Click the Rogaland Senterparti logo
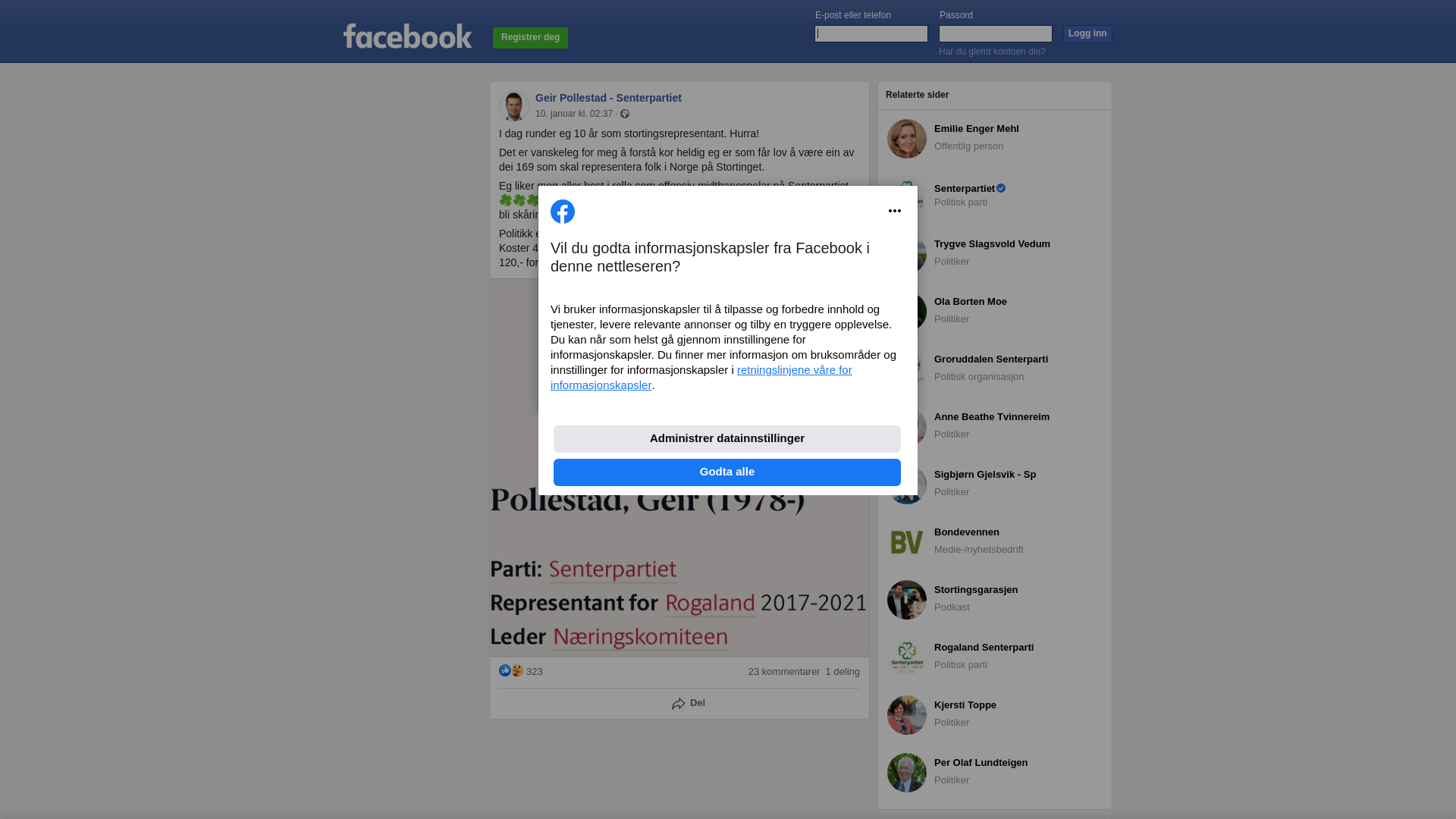 click(907, 657)
